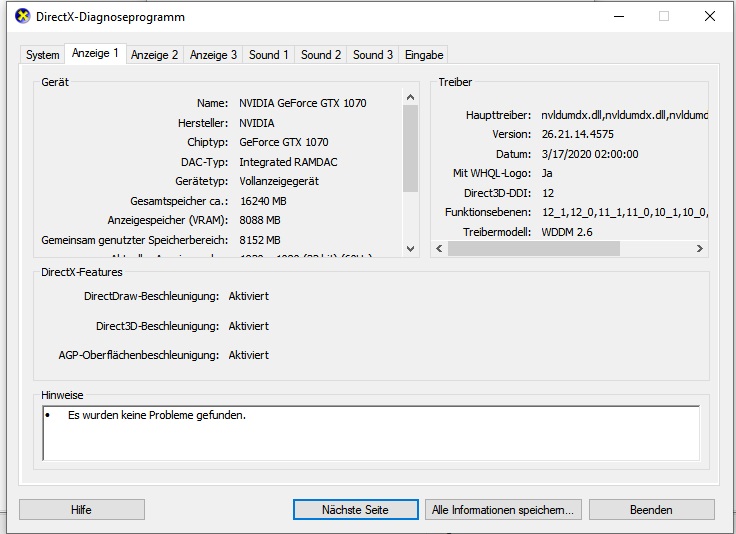Click the Anzeigespeicher (VRAM) label

168,220
